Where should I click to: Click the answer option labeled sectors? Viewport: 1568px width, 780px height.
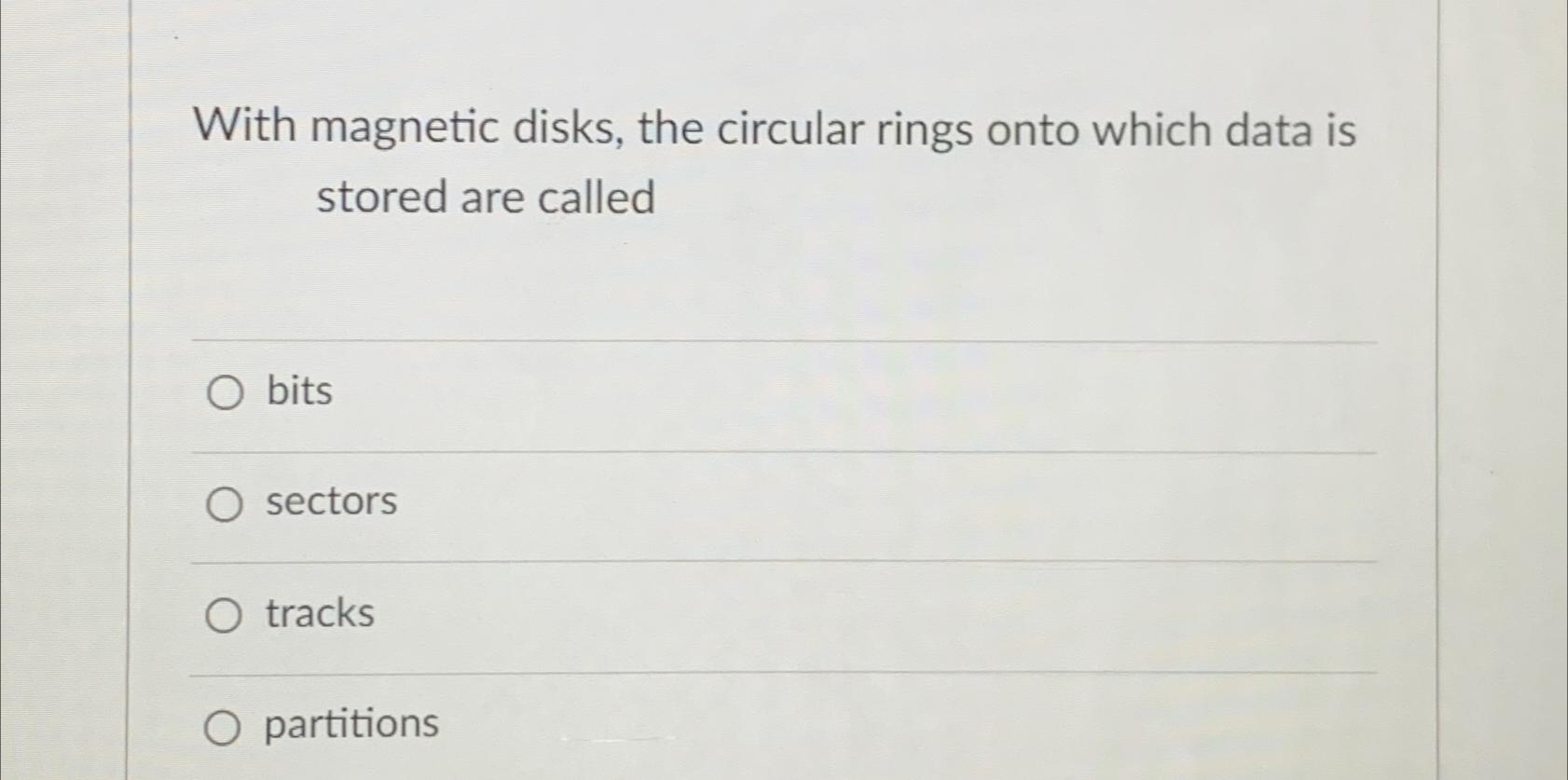pos(329,503)
